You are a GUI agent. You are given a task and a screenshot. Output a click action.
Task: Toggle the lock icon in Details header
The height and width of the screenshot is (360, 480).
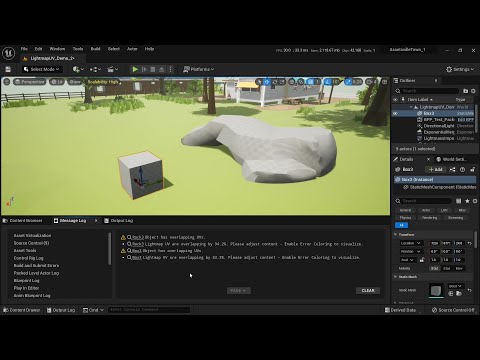click(x=473, y=170)
